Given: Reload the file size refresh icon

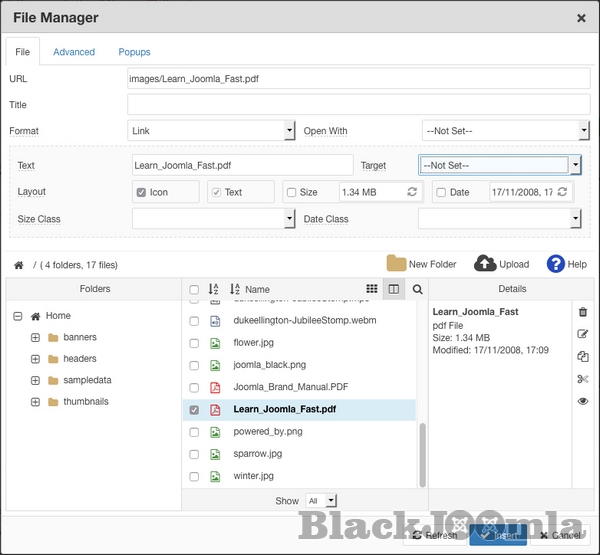Looking at the screenshot, I should coord(411,192).
